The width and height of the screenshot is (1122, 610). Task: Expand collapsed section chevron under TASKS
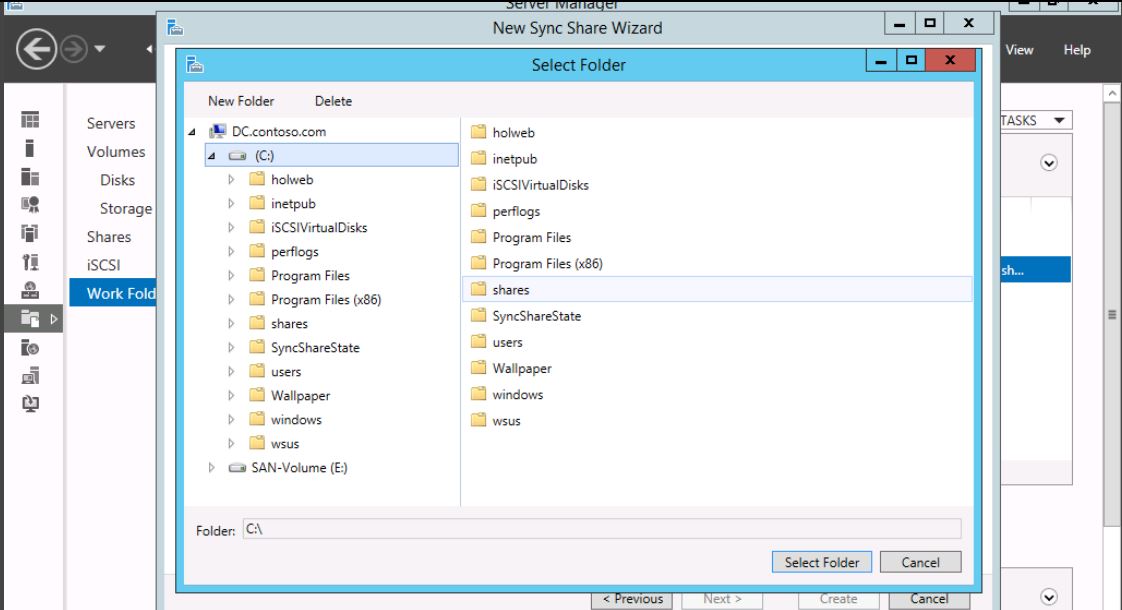click(x=1049, y=163)
